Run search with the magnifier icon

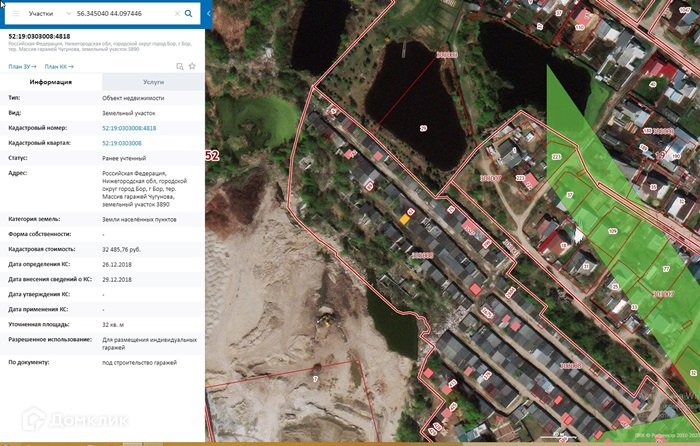pyautogui.click(x=188, y=13)
